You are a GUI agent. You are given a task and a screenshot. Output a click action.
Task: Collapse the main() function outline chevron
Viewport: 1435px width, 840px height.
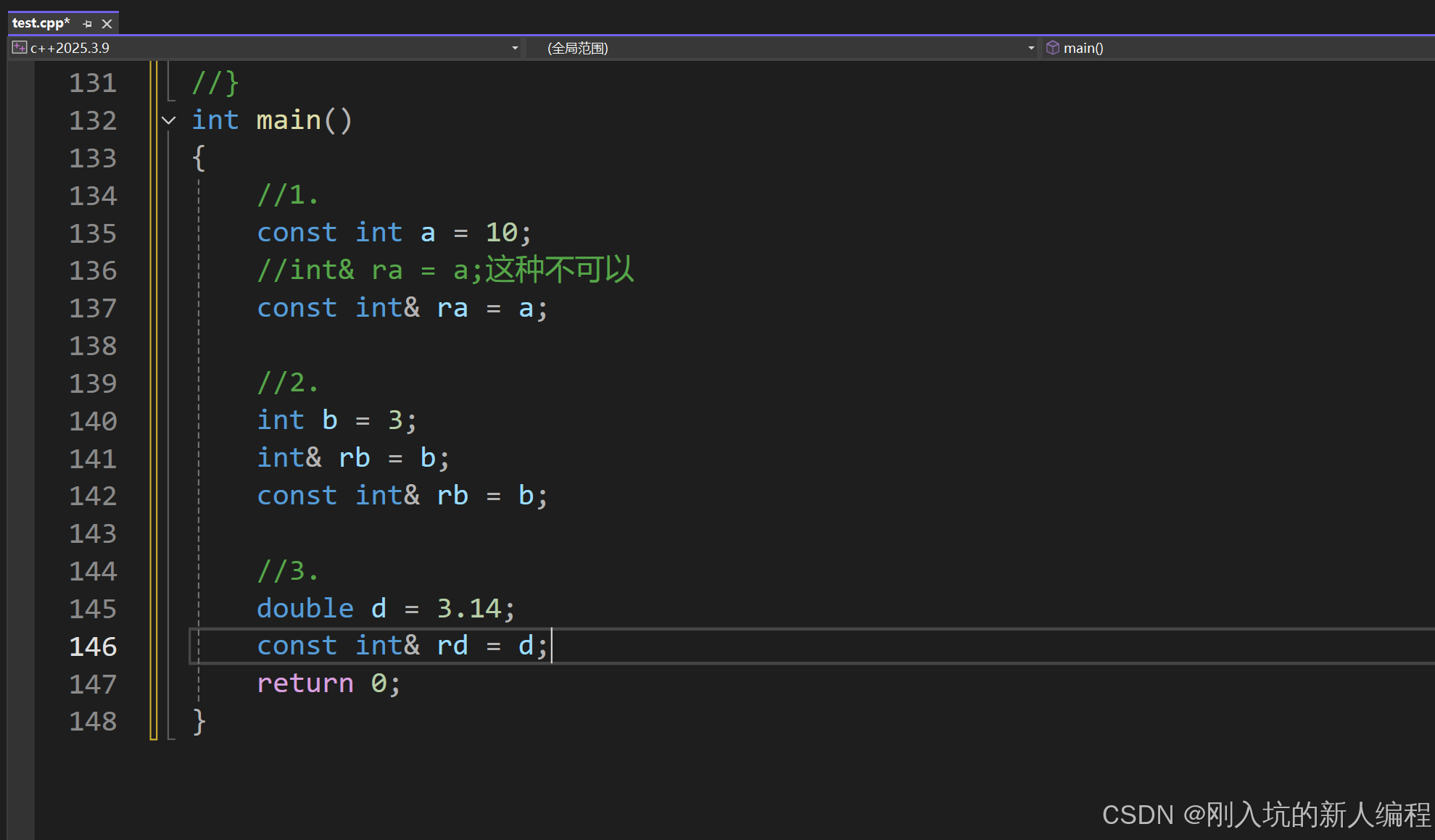point(169,120)
